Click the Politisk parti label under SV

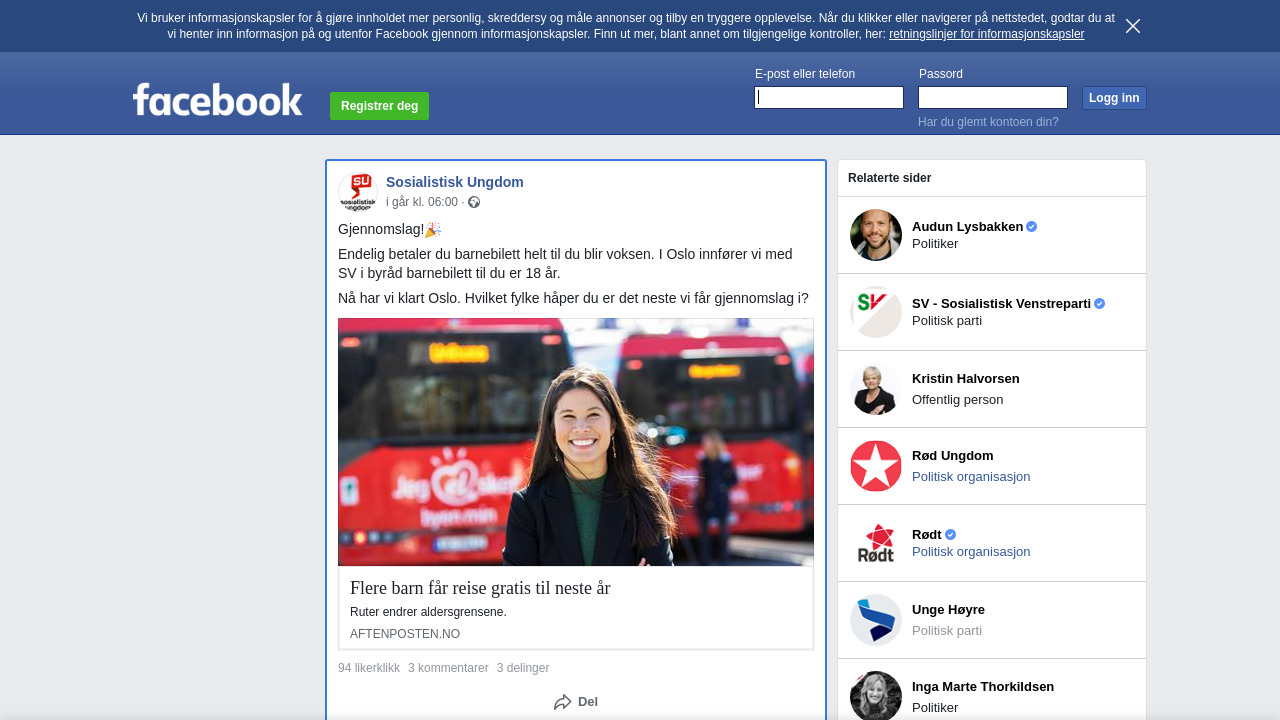point(947,321)
